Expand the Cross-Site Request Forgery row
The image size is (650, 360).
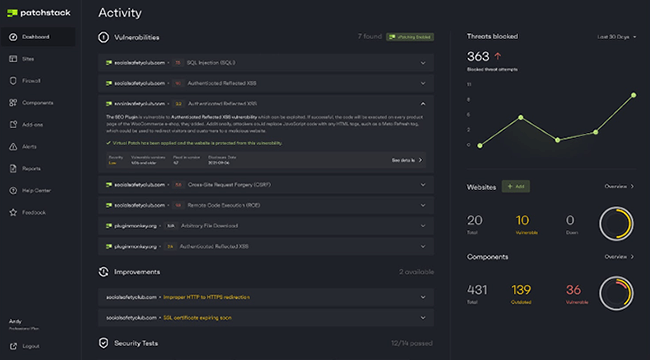[x=266, y=185]
